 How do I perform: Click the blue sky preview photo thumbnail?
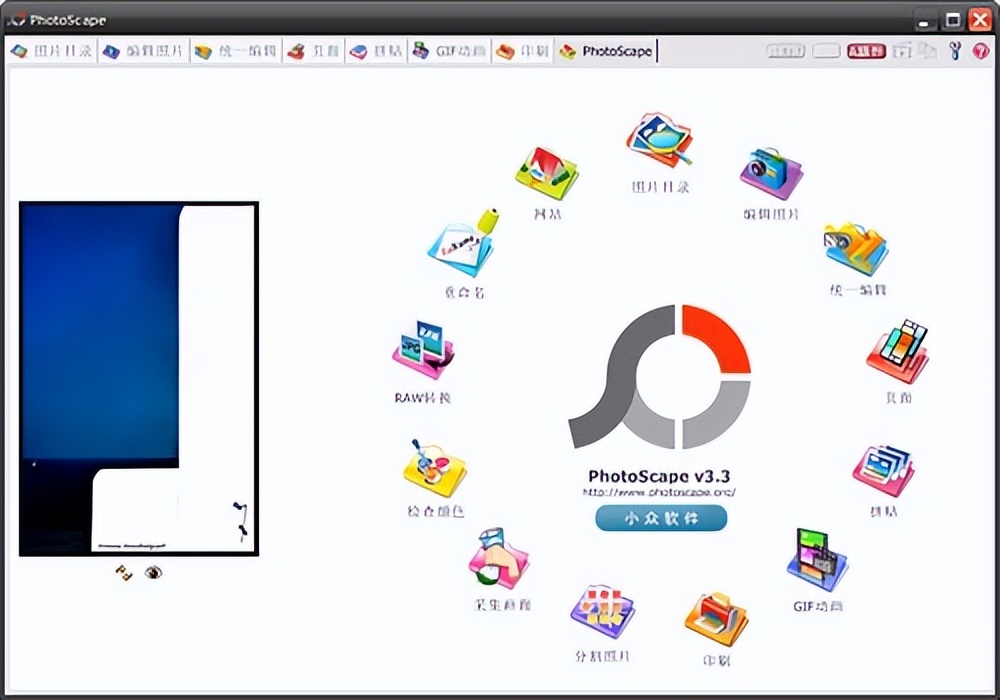coord(139,379)
